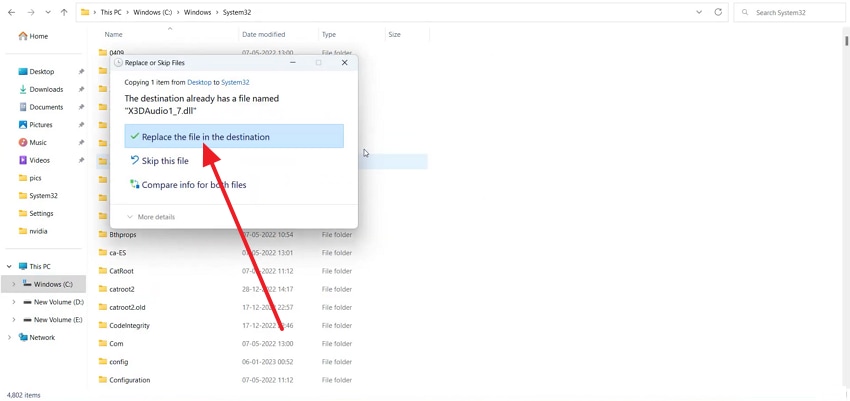Open the nvidia folder in sidebar

[38, 231]
